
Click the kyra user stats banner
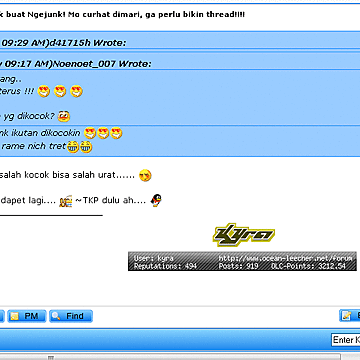point(242,261)
